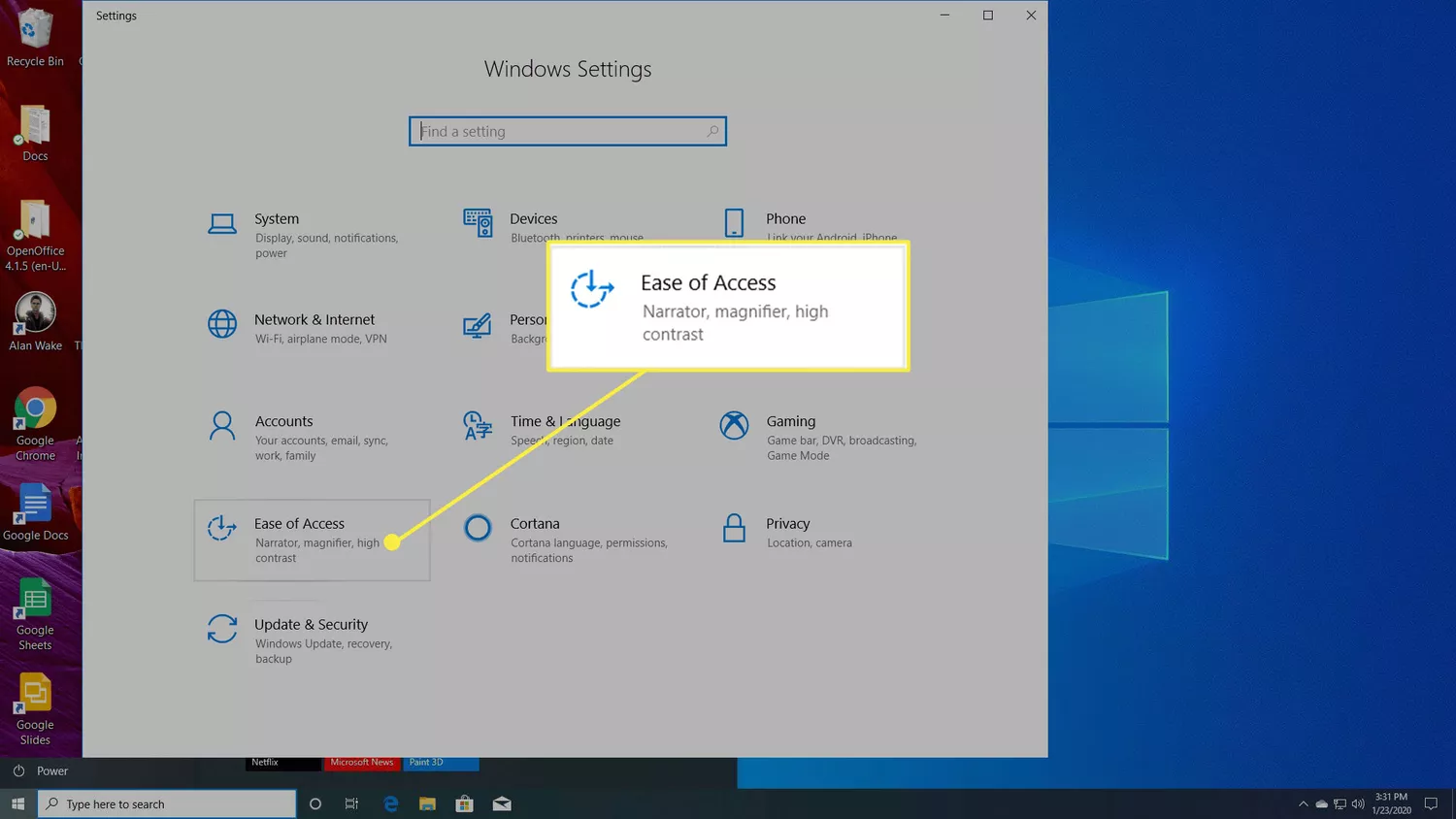Click 'Your accounts, email, sync, work, family' text
This screenshot has width=1456, height=819.
coord(321,448)
